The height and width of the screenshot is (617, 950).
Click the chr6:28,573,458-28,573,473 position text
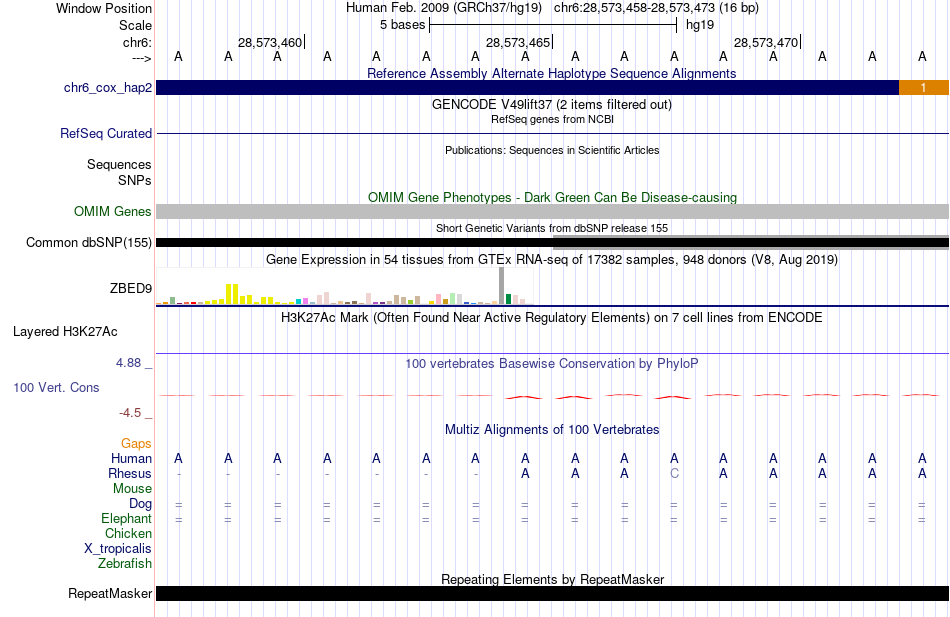[656, 8]
